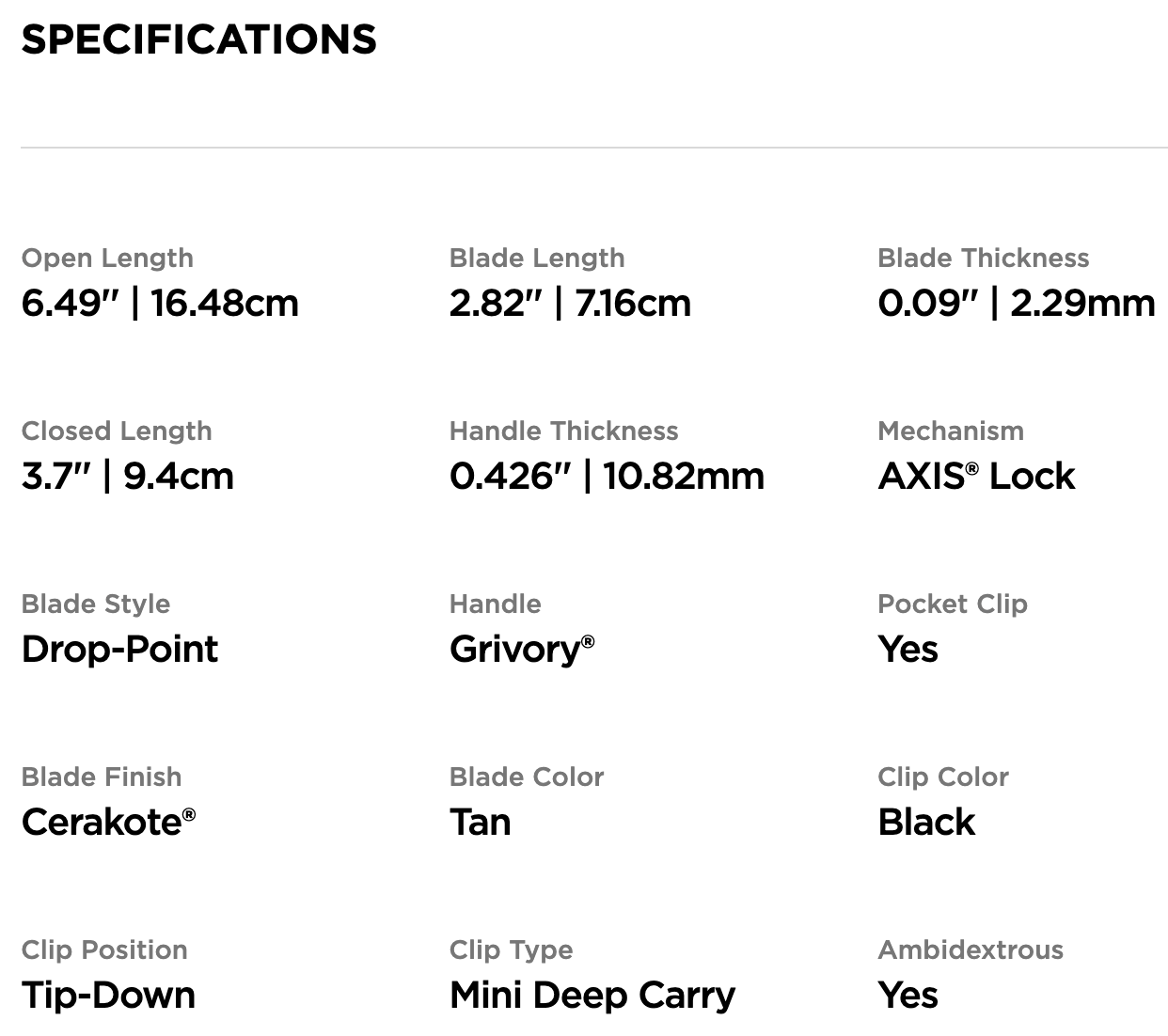
Task: Select the Mechanism label
Action: (x=950, y=431)
